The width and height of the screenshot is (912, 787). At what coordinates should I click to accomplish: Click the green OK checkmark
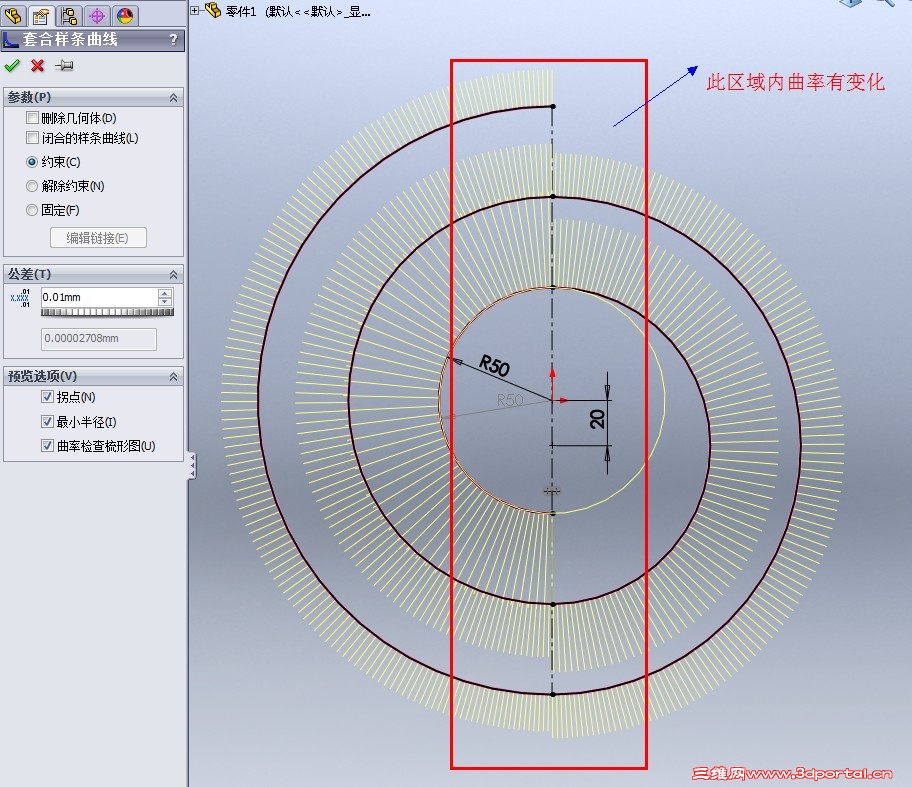click(12, 66)
